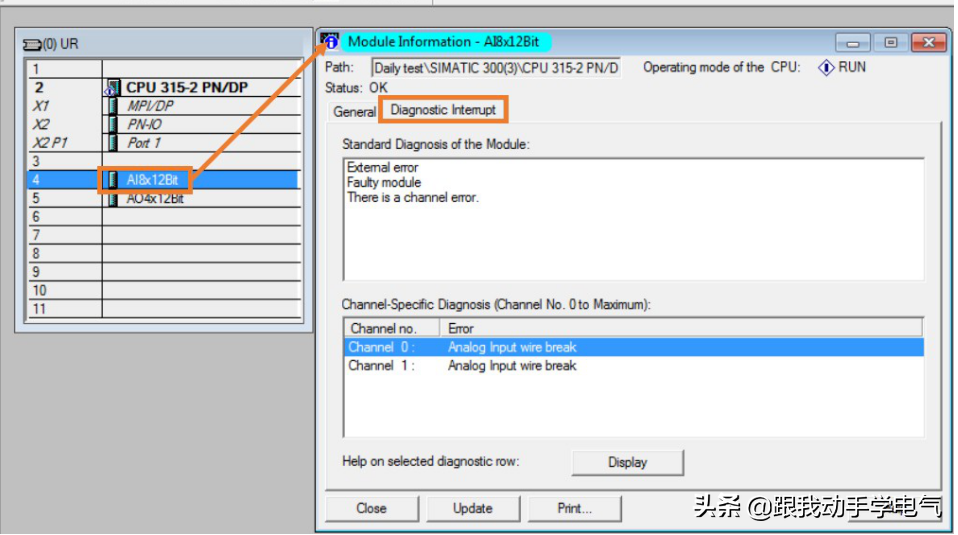This screenshot has height=535, width=958.
Task: Click the Module Information window title icon
Action: pyautogui.click(x=330, y=42)
